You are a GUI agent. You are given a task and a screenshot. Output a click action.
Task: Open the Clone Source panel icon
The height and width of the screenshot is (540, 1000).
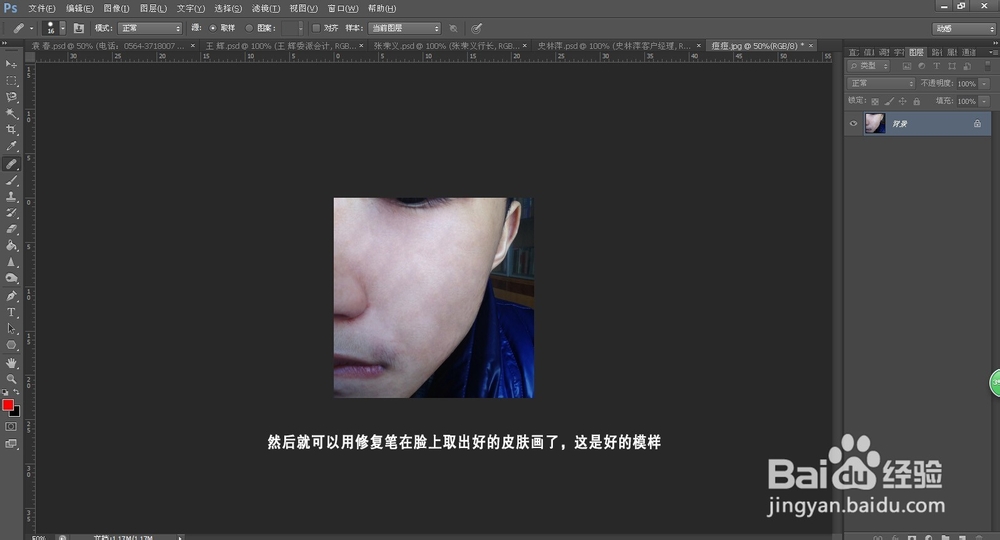78,28
